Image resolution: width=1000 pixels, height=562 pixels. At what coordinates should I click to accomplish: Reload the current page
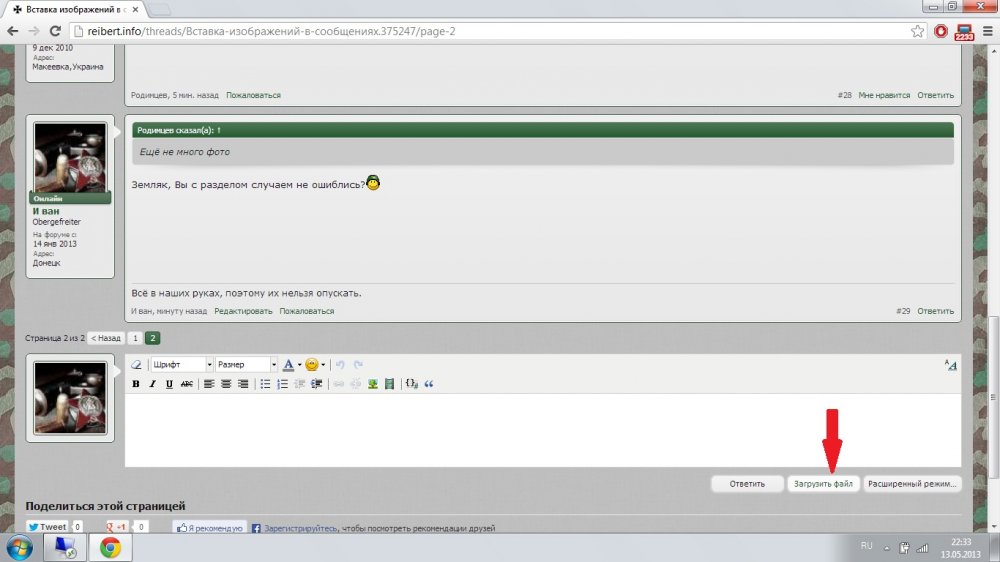[55, 31]
